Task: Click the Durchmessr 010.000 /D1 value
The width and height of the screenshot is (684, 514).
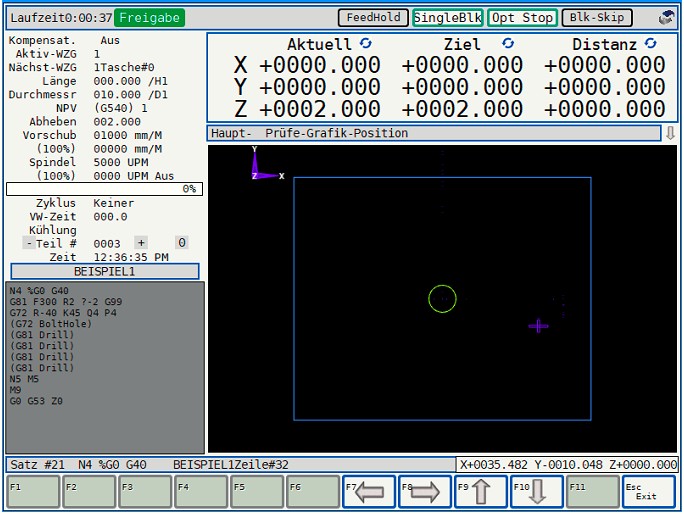Action: (x=130, y=95)
